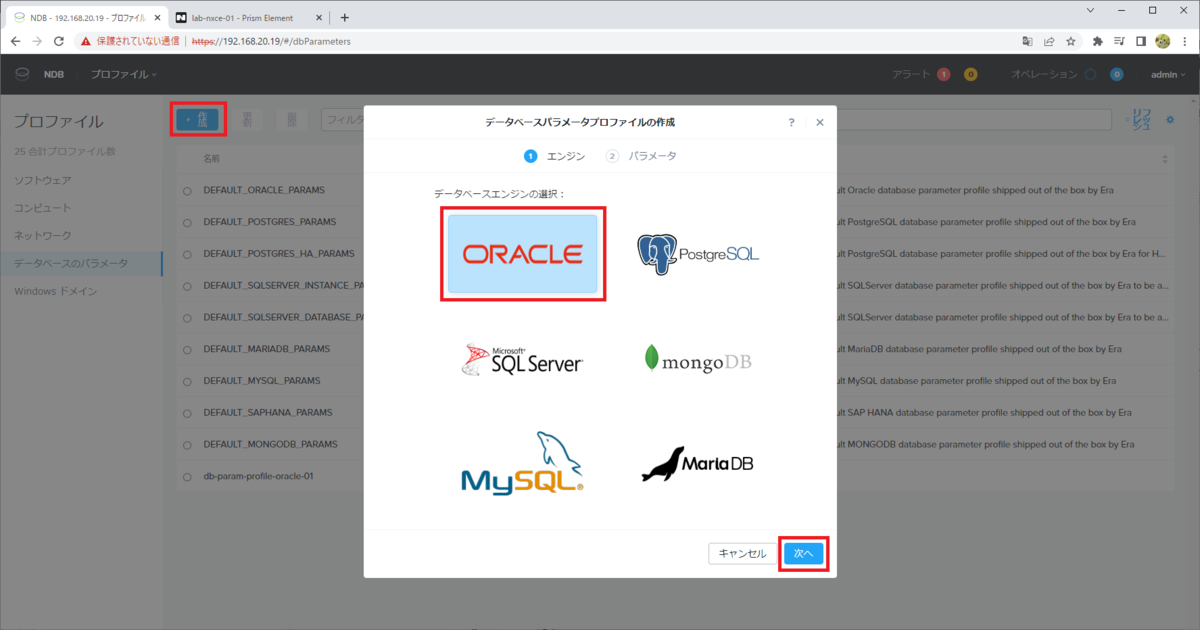Select db-param-profile-oracle-01 radio button
The image size is (1200, 630).
[187, 476]
